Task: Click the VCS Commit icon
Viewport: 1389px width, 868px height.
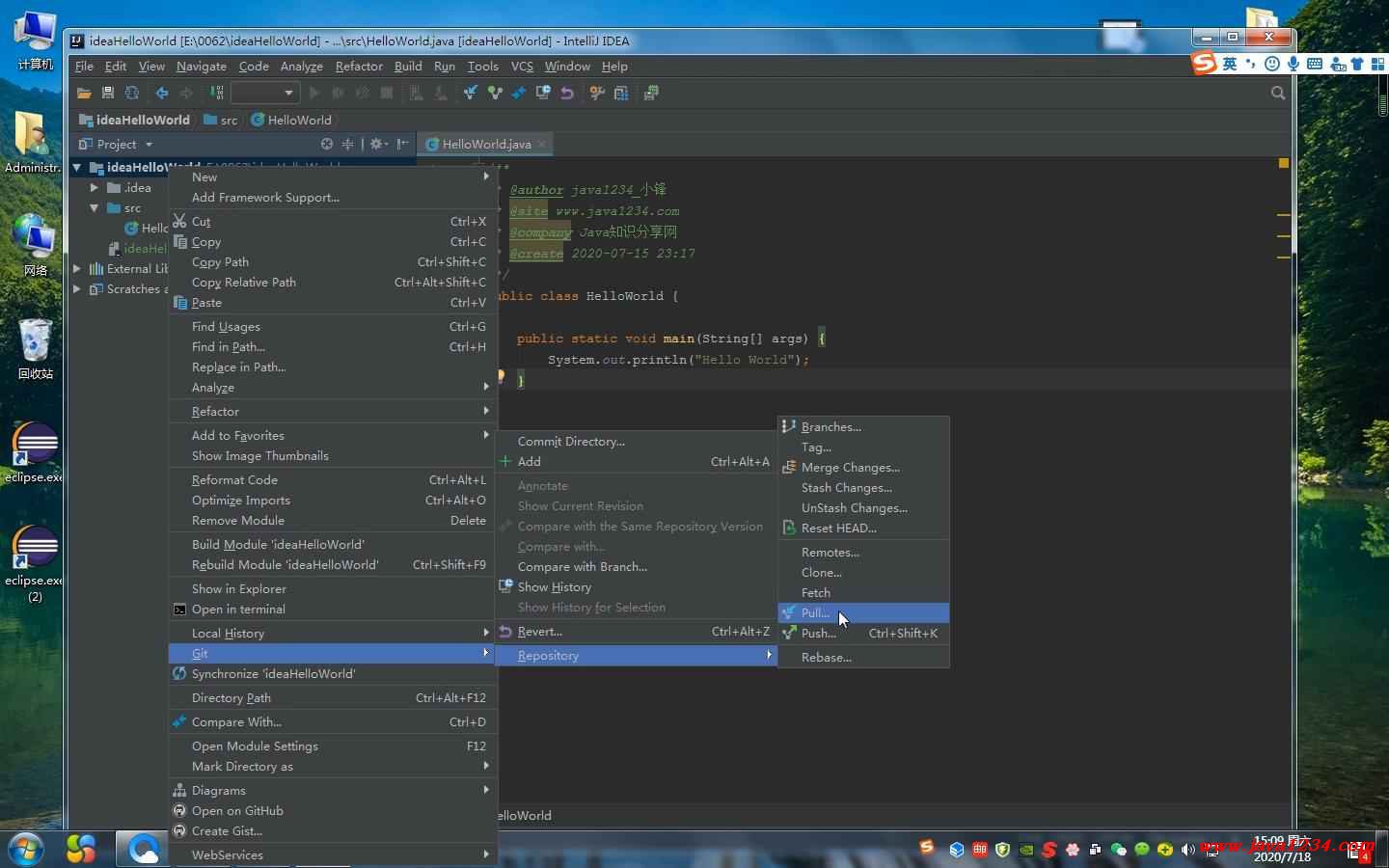Action: (x=495, y=93)
